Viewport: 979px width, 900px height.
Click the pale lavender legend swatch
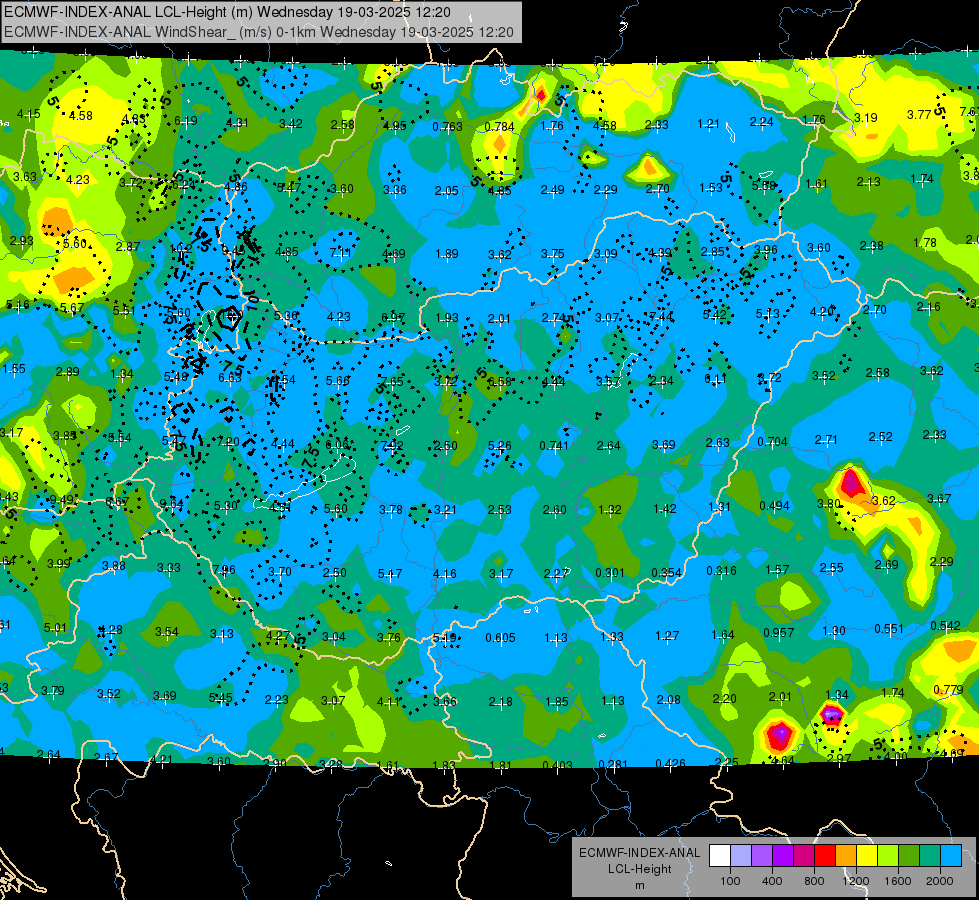point(741,856)
